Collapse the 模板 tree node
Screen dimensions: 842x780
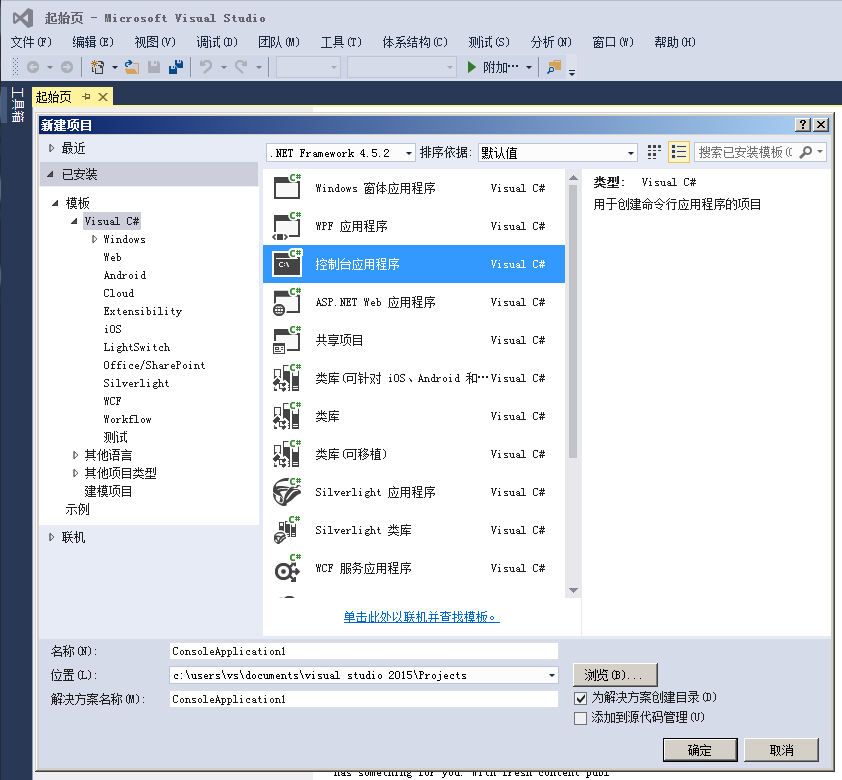pyautogui.click(x=55, y=203)
